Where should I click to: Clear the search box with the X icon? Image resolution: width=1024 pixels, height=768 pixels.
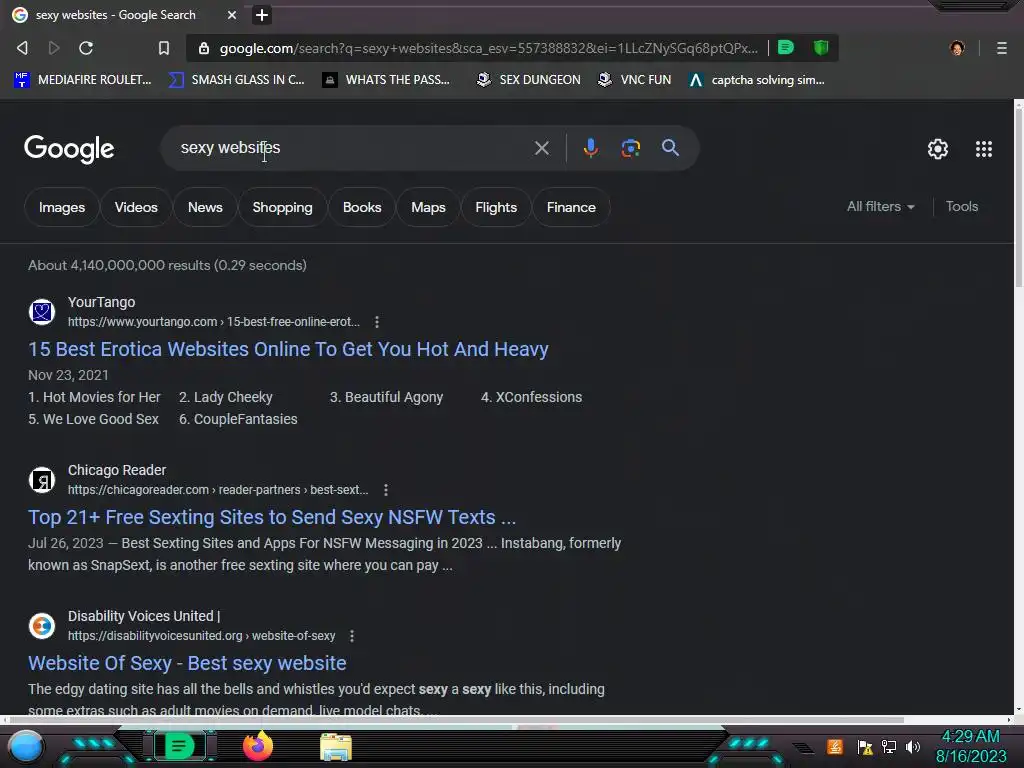(x=541, y=148)
